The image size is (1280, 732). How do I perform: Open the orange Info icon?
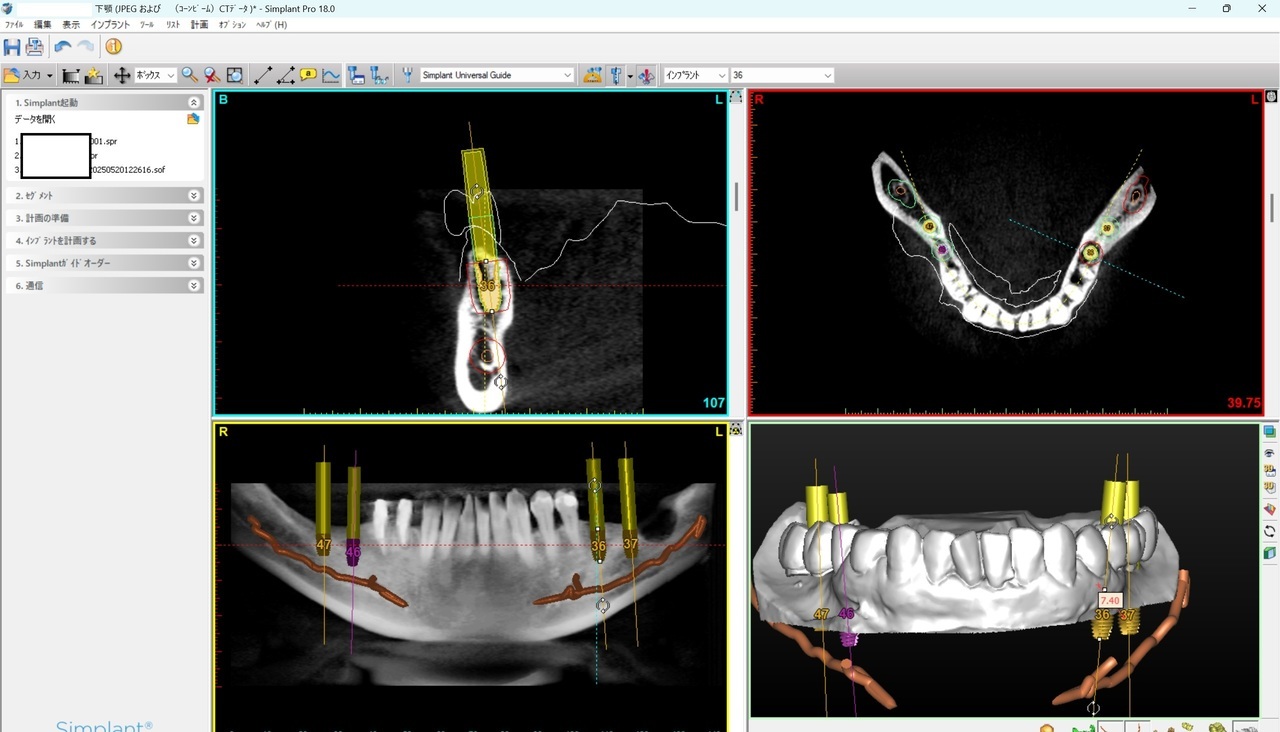114,47
